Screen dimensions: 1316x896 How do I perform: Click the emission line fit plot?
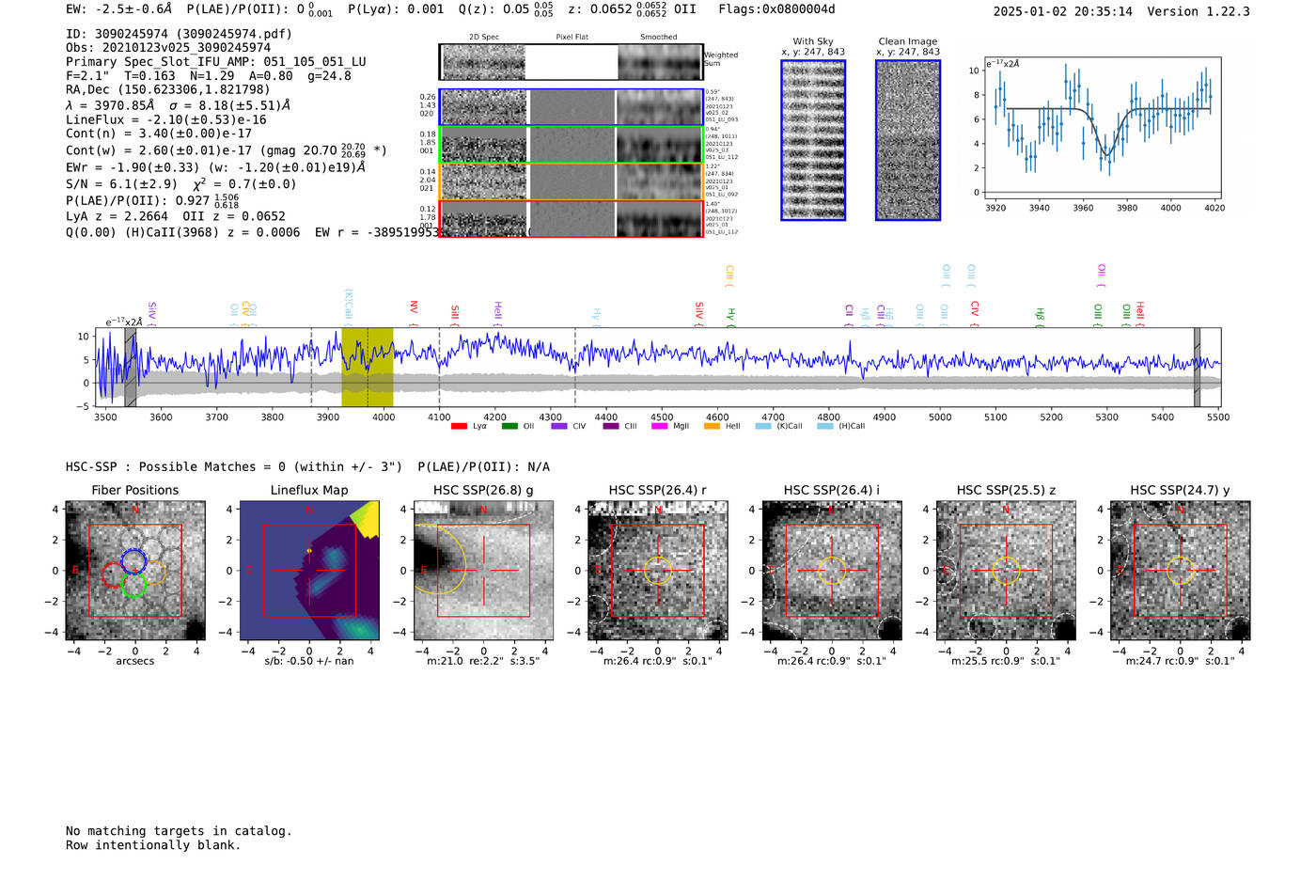pos(1103,127)
